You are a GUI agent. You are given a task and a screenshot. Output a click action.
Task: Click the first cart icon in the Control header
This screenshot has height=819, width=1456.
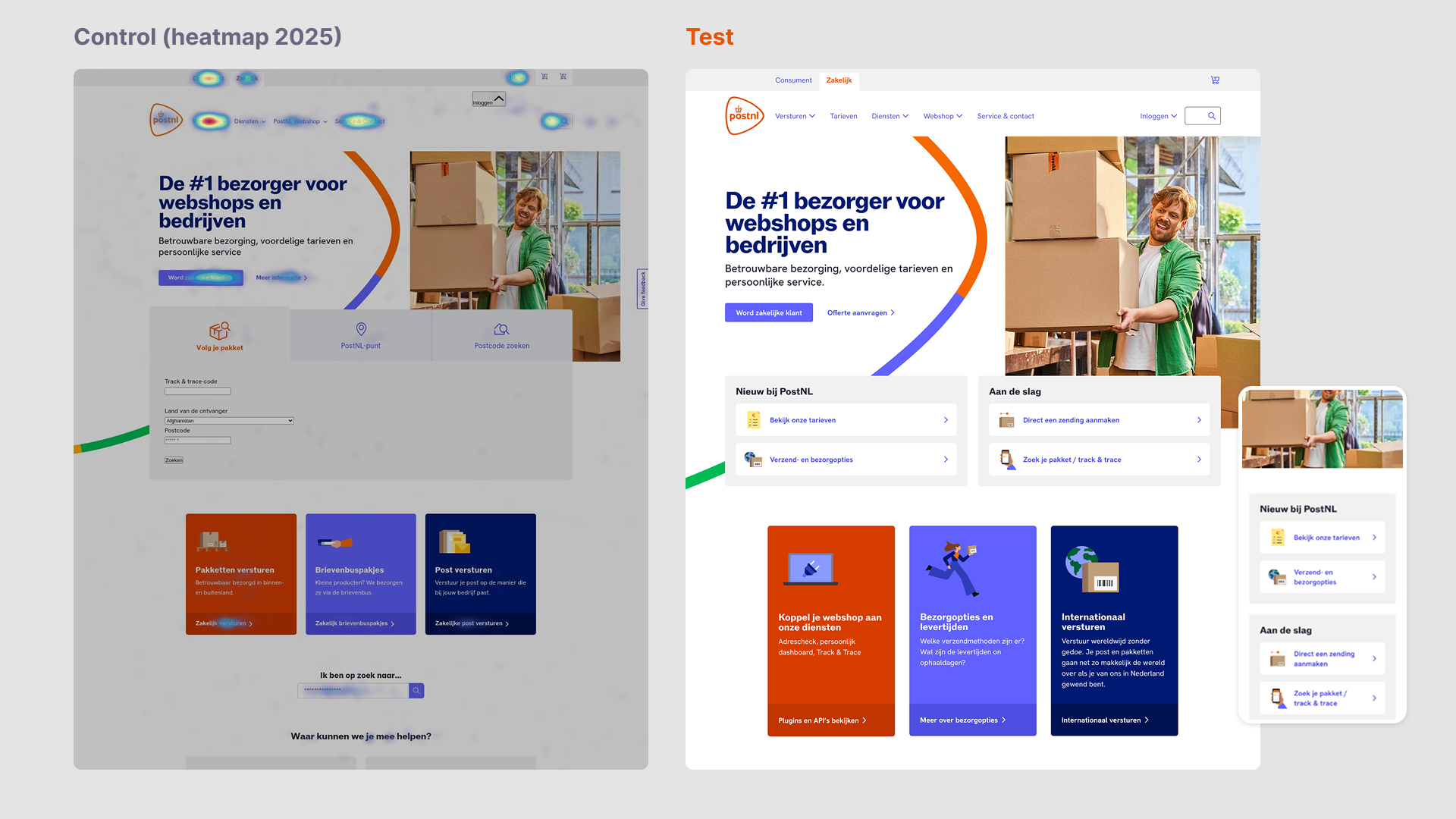coord(544,77)
